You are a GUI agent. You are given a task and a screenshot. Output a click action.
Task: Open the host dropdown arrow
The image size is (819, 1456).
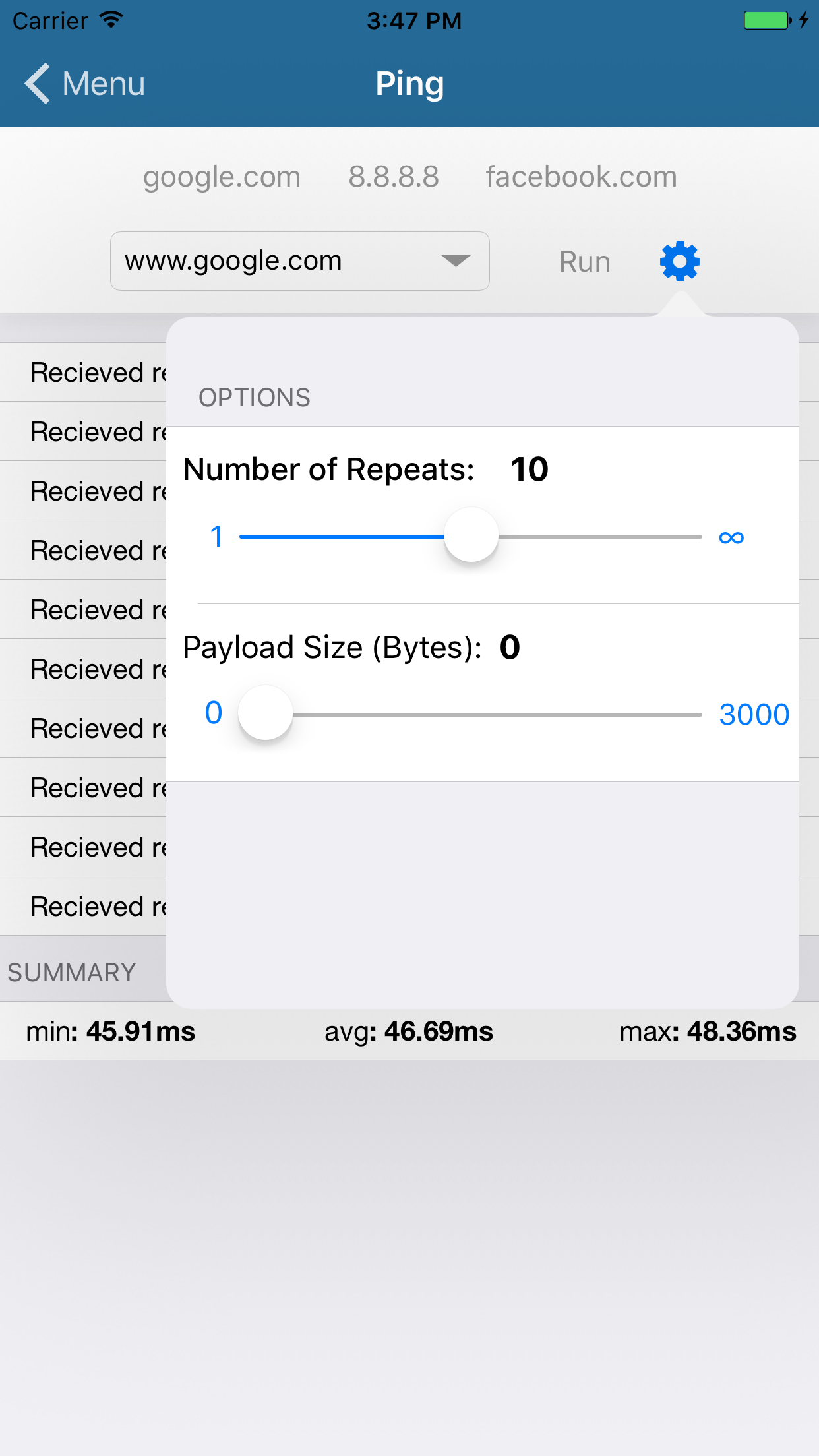(x=456, y=261)
